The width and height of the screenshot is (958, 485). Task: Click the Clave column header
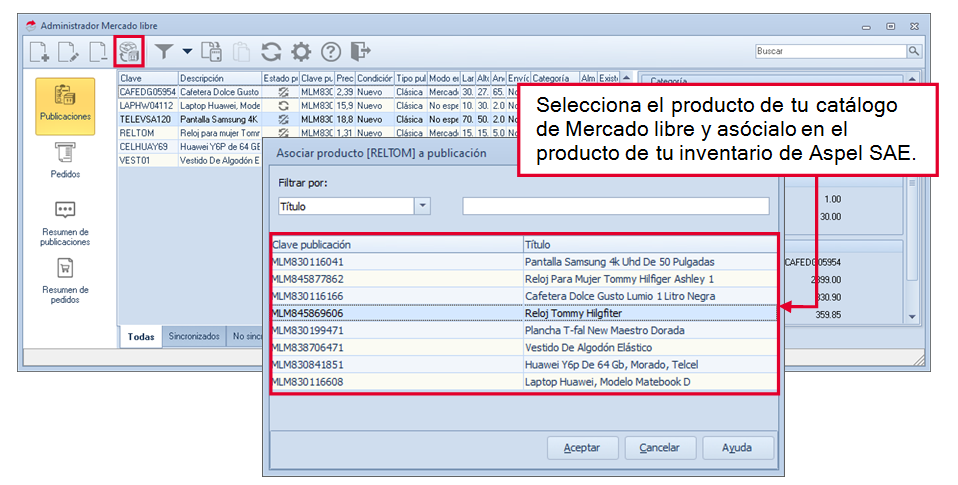[x=148, y=78]
